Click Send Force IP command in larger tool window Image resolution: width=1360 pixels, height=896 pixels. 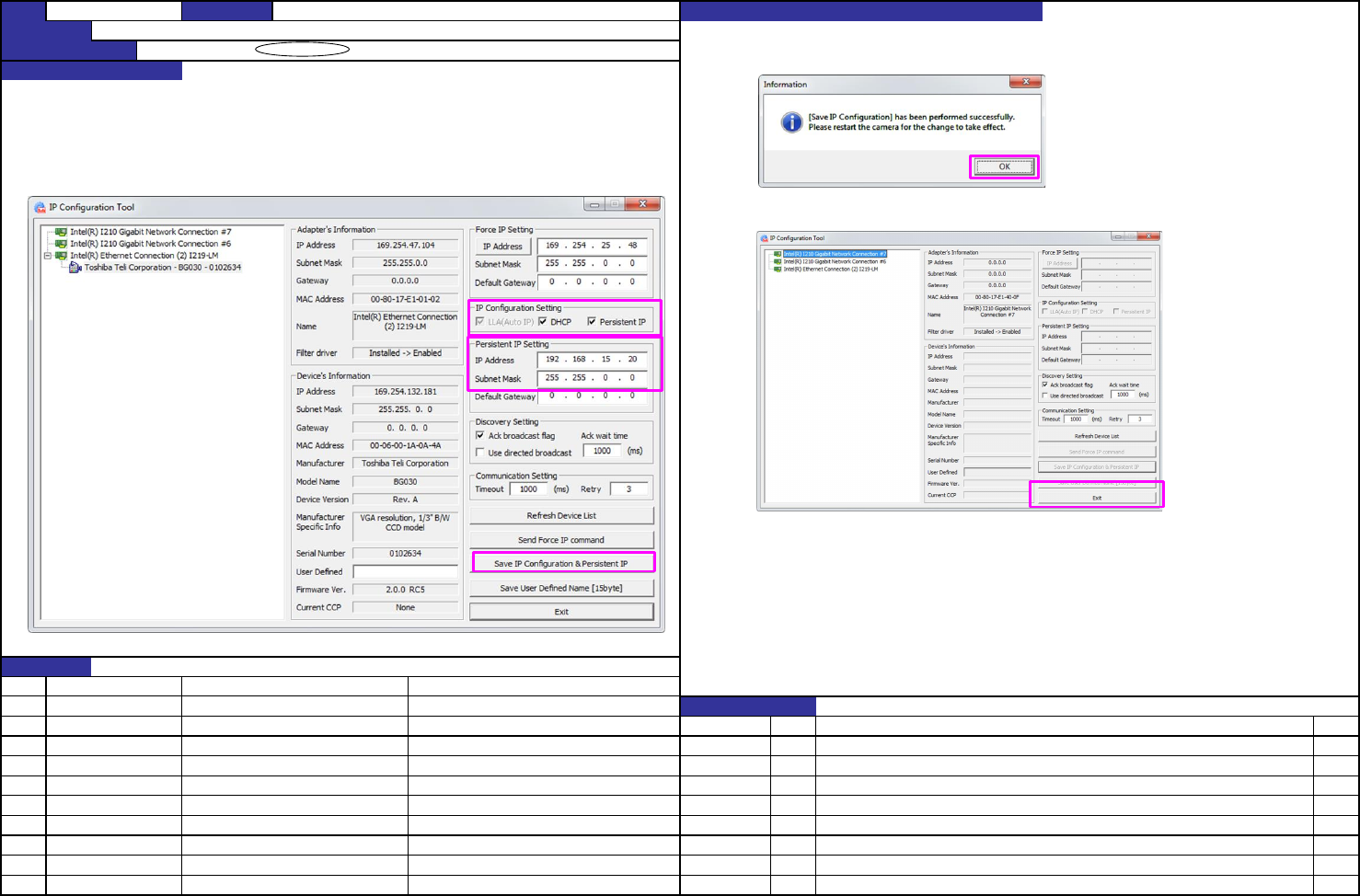point(561,540)
